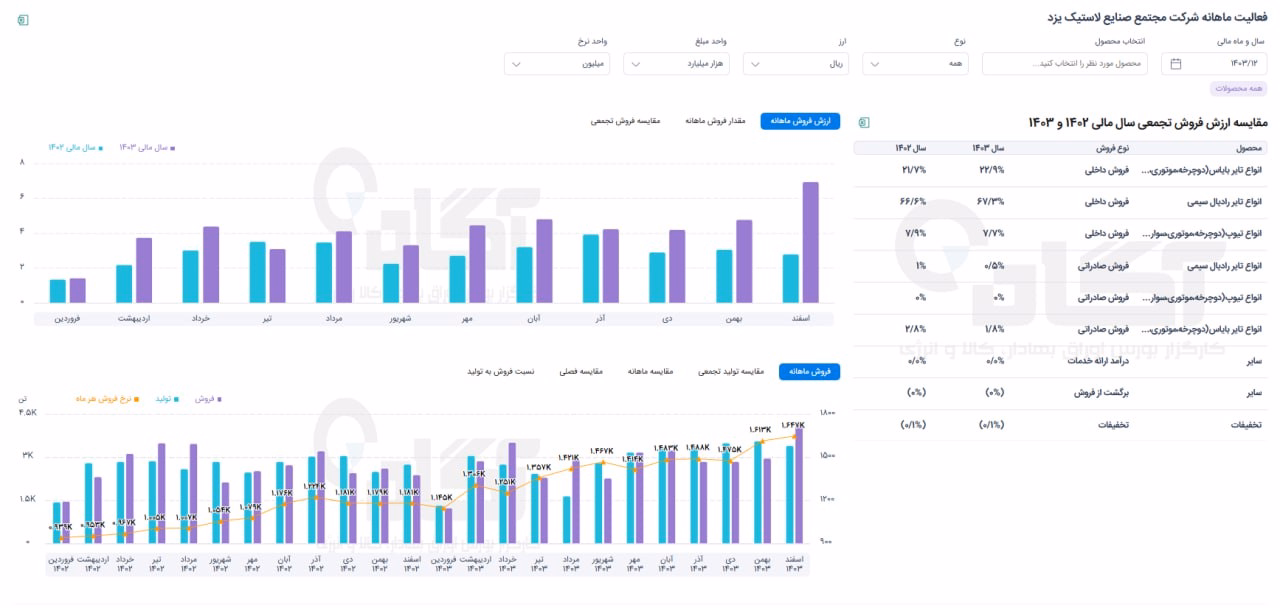The height and width of the screenshot is (608, 1280).
Task: Select the ارزش فروش ماهانه tab
Action: click(x=800, y=121)
